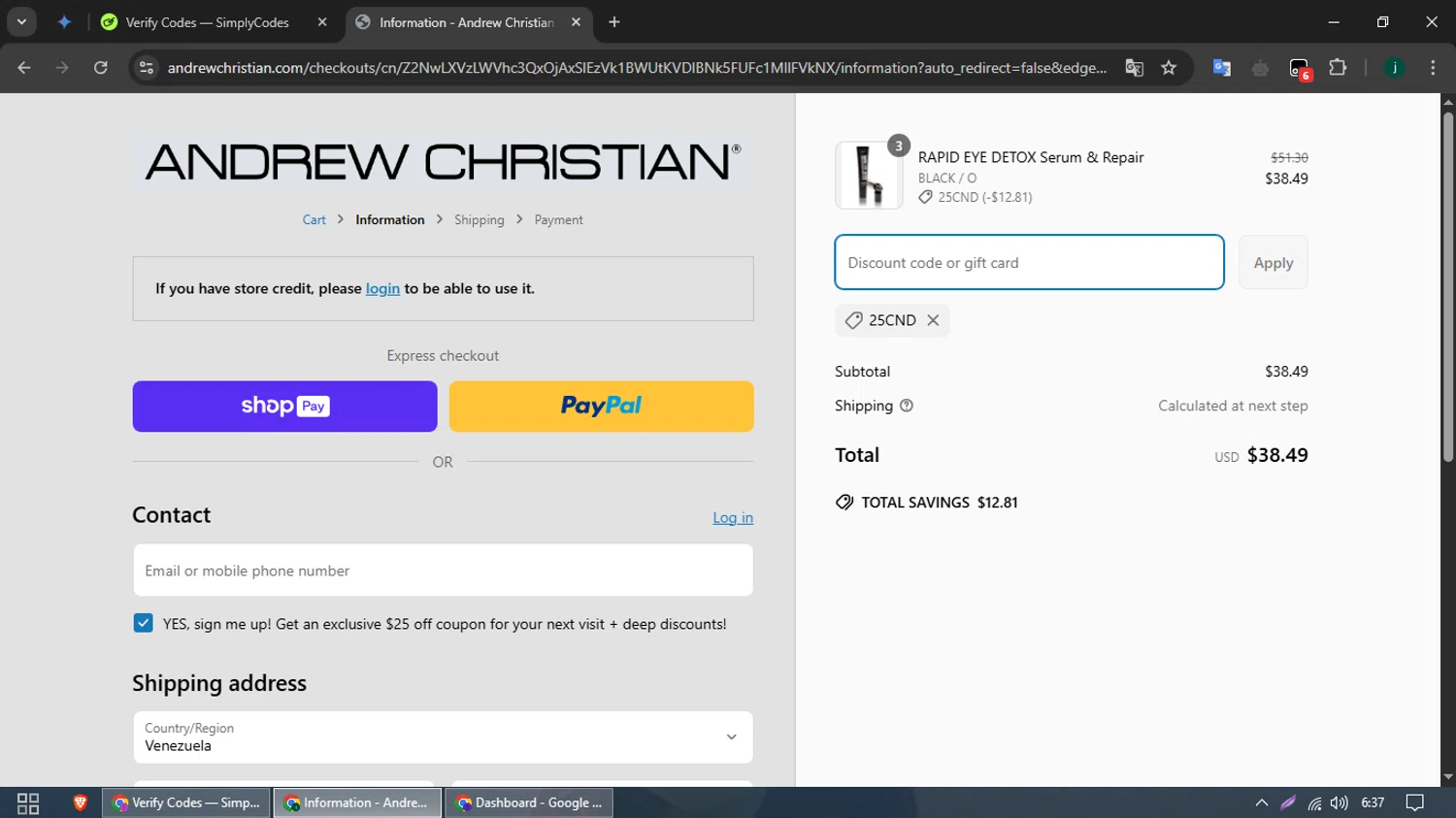Click the $38.49 total amount

pos(1277,455)
